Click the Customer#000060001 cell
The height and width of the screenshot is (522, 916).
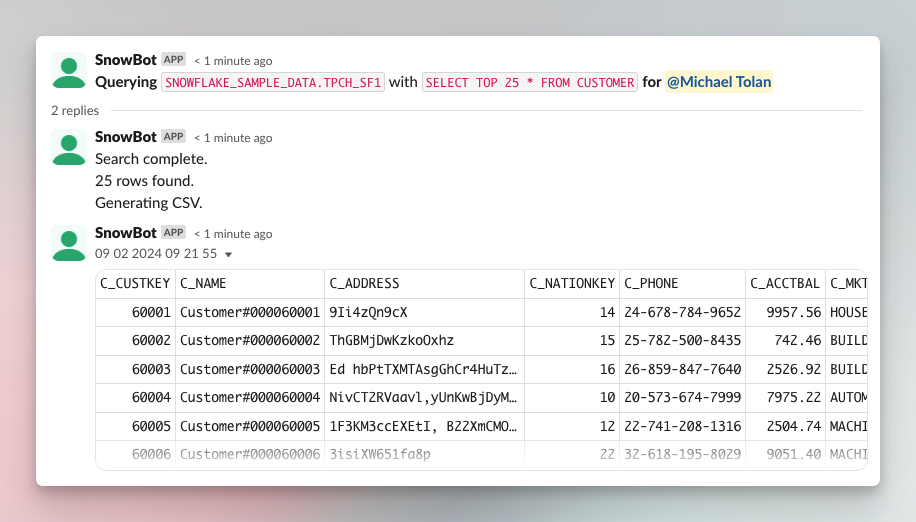[x=250, y=312]
